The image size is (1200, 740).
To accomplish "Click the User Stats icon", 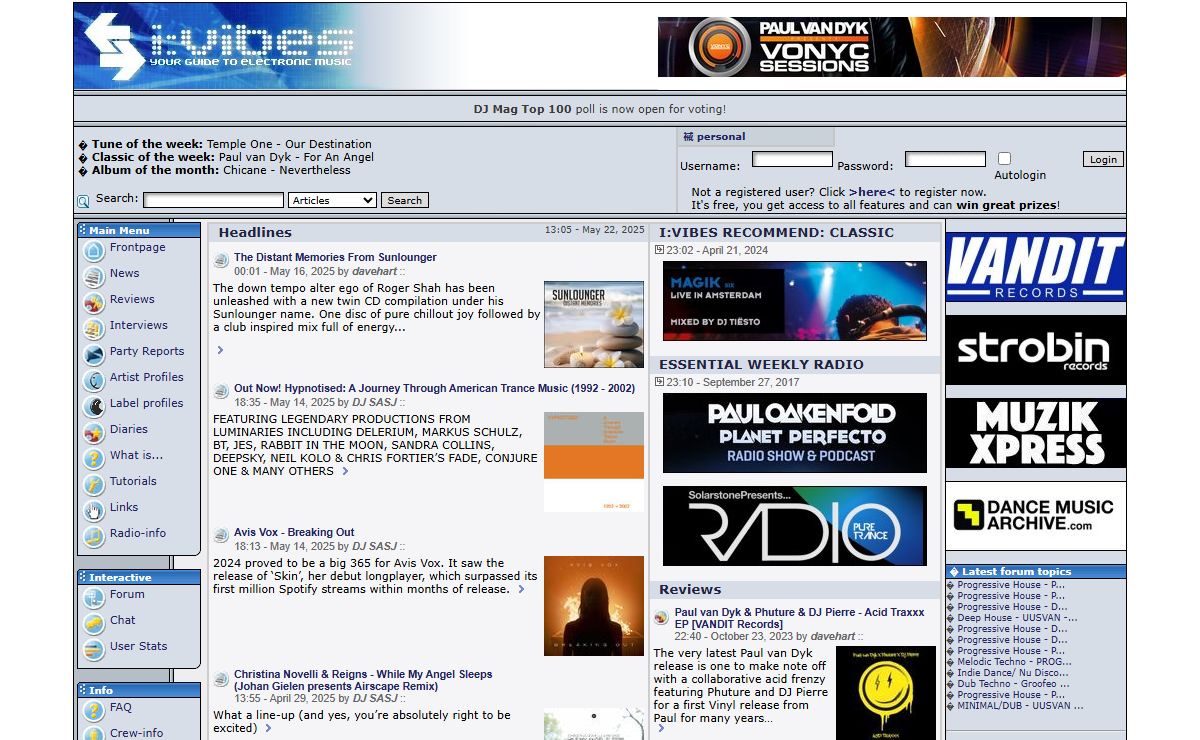I will pos(94,649).
